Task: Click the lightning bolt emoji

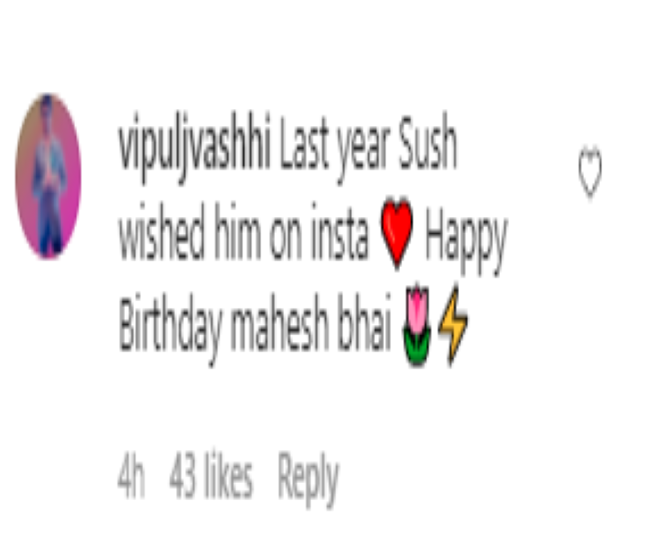Action: pos(453,326)
